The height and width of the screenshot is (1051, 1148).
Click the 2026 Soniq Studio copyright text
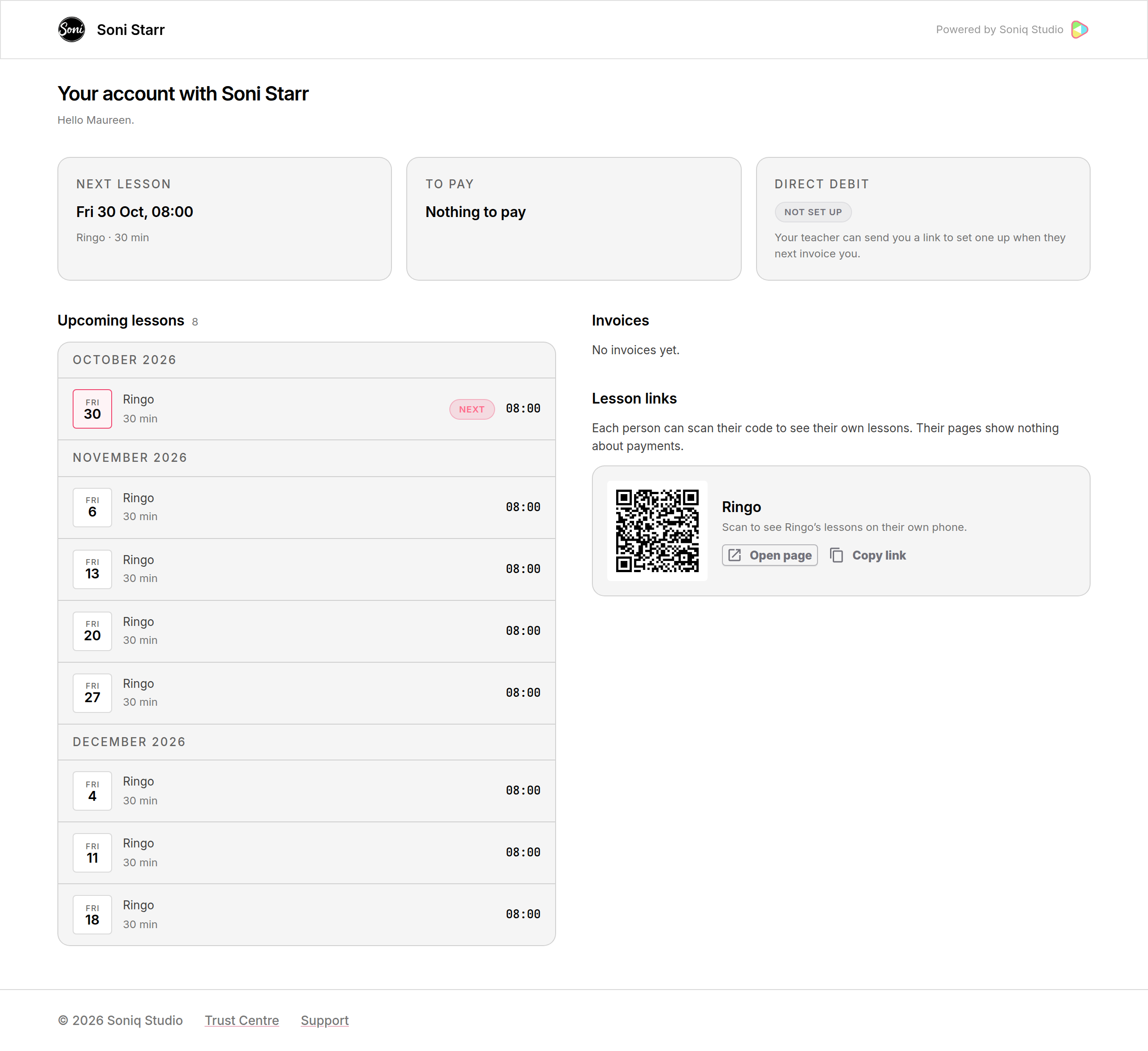tap(120, 1020)
